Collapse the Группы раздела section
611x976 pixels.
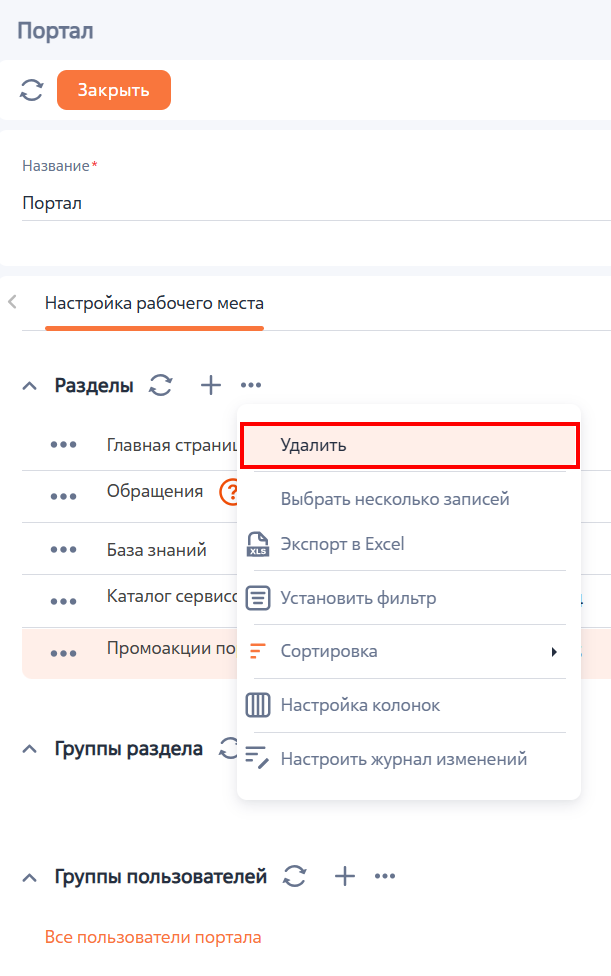29,749
